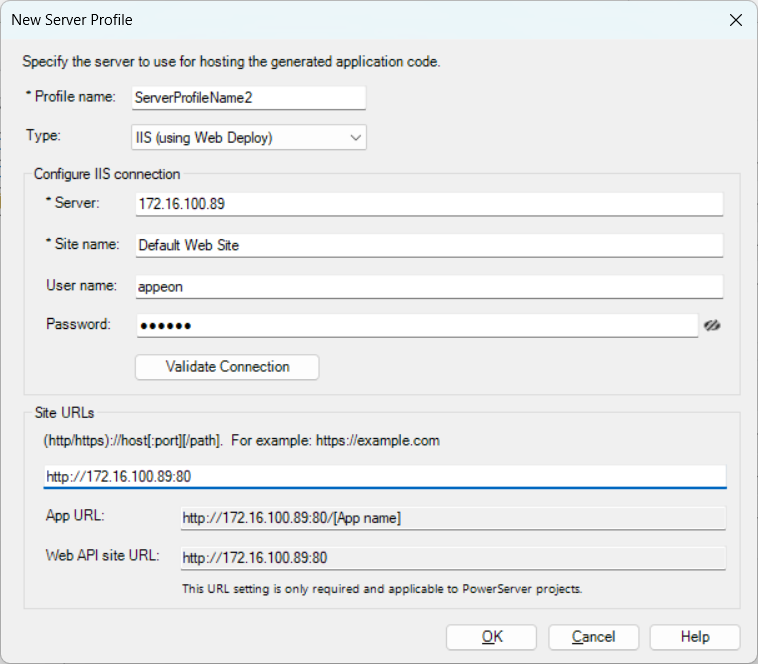Reveal the password with the eye icon

tap(712, 325)
